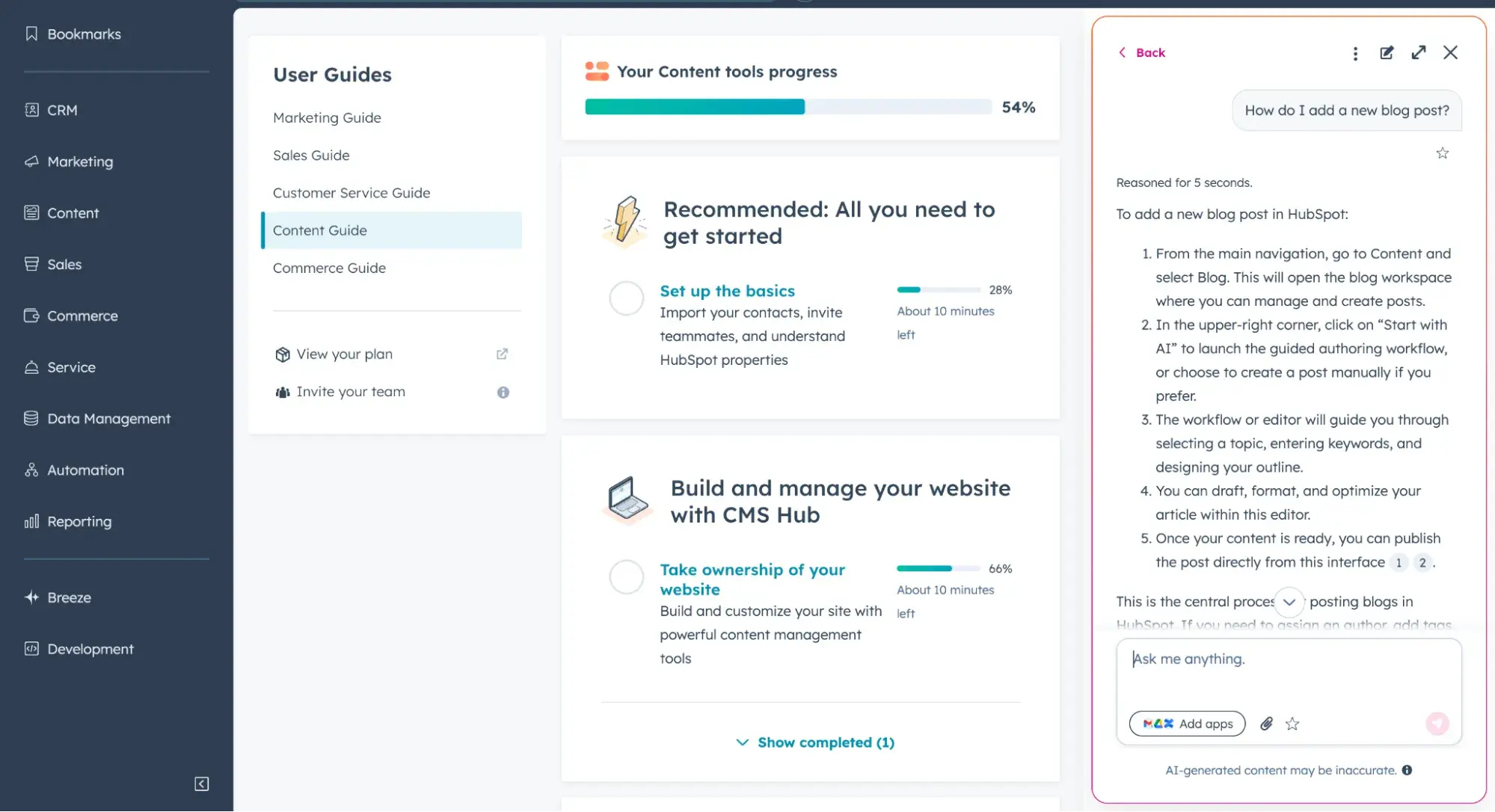
Task: Open the more options menu in chat panel
Action: click(1355, 52)
